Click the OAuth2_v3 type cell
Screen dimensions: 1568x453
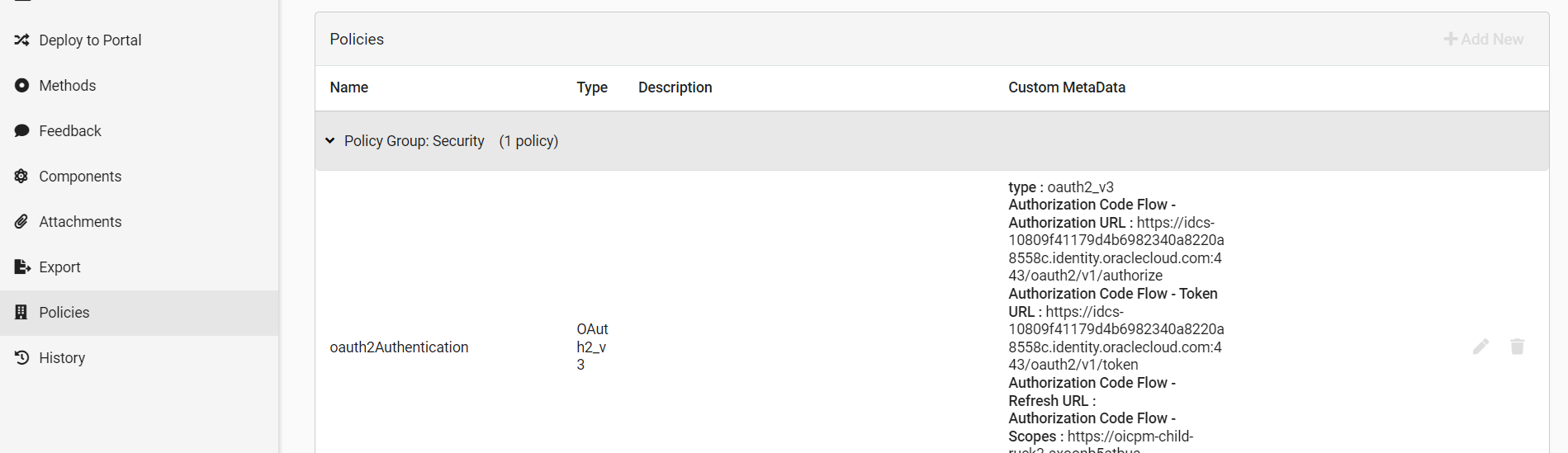coord(592,347)
